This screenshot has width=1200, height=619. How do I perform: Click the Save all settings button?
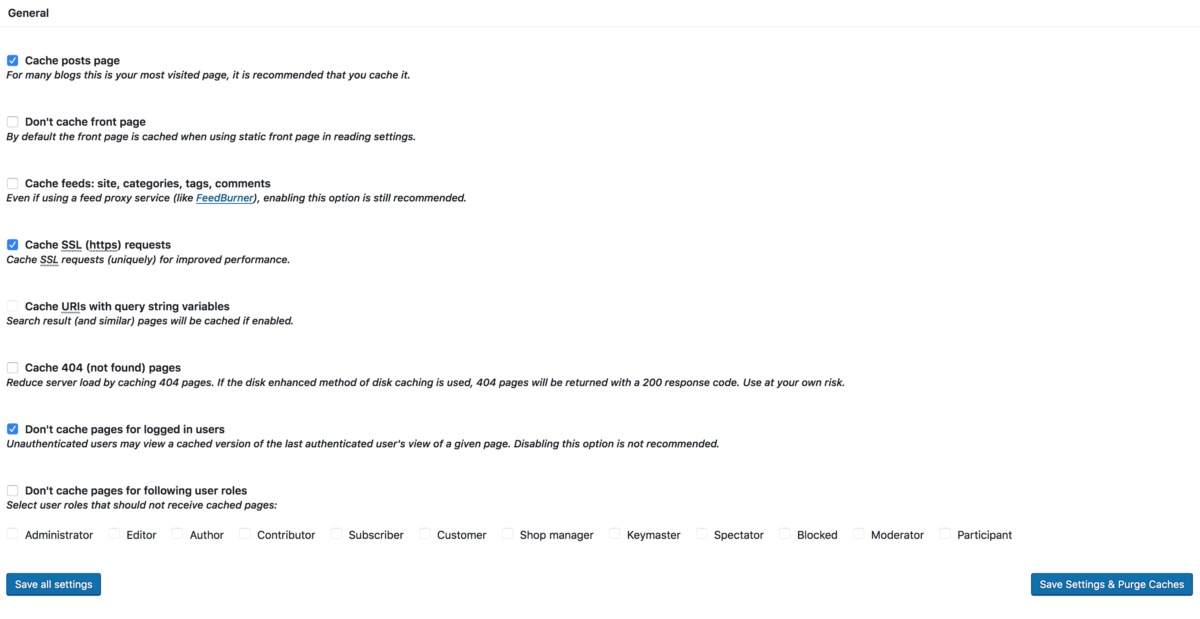click(53, 584)
